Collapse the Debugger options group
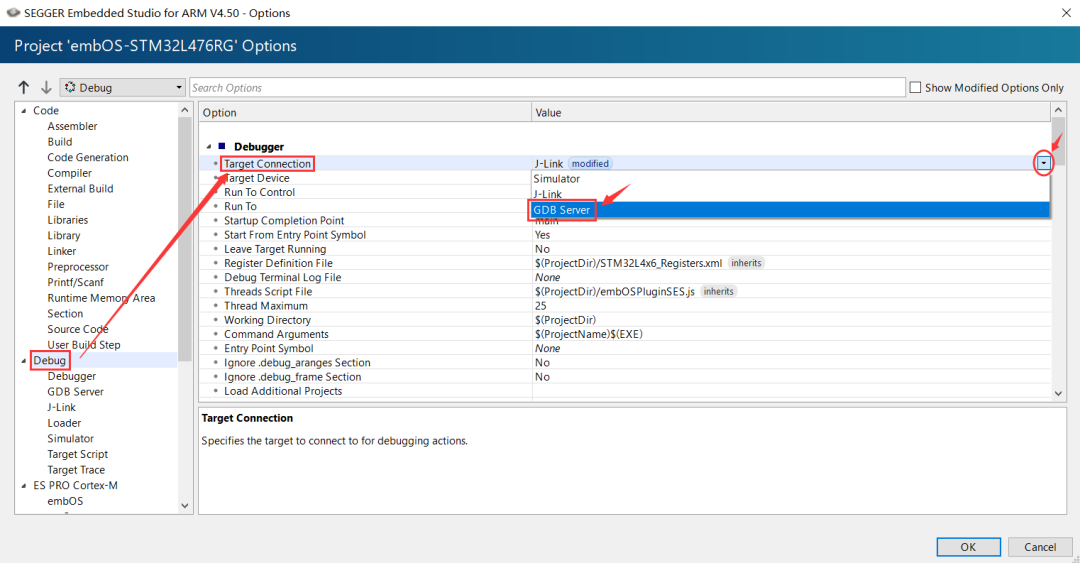This screenshot has width=1080, height=563. tap(209, 146)
